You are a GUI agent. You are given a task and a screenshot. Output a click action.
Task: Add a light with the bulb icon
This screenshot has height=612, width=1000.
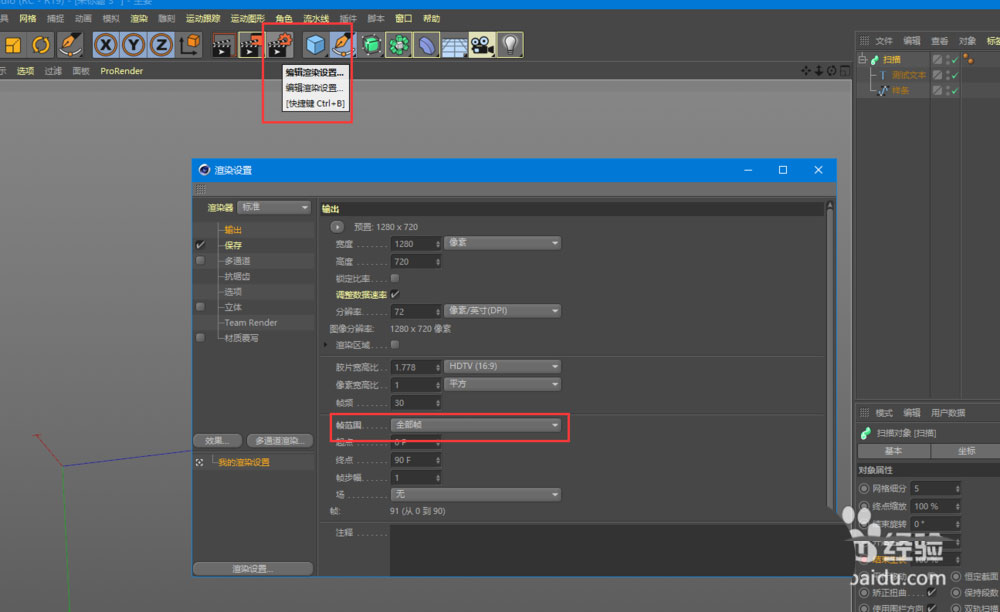pos(510,45)
